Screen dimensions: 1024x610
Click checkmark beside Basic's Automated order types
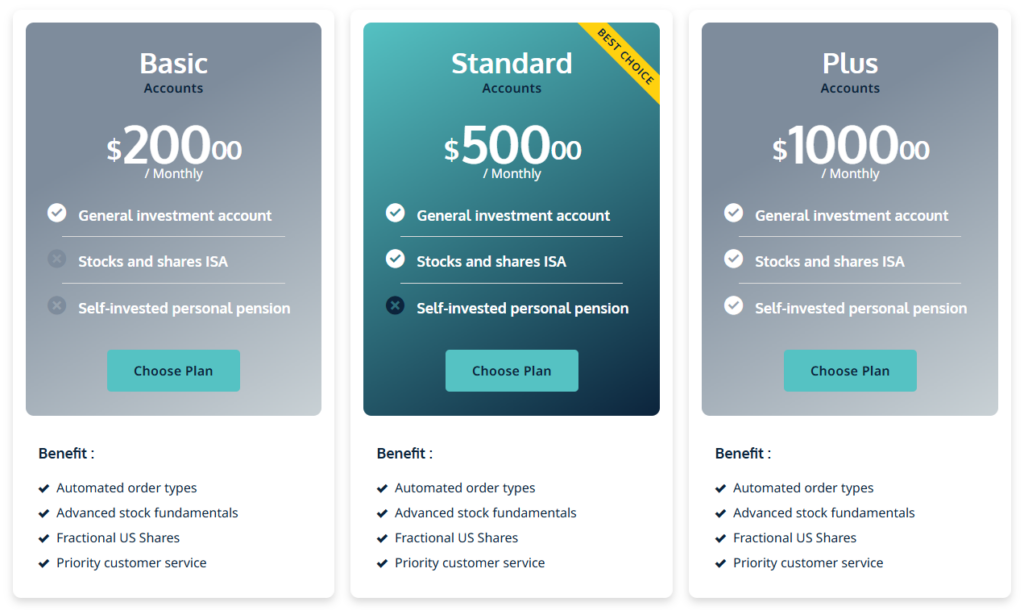pos(44,489)
